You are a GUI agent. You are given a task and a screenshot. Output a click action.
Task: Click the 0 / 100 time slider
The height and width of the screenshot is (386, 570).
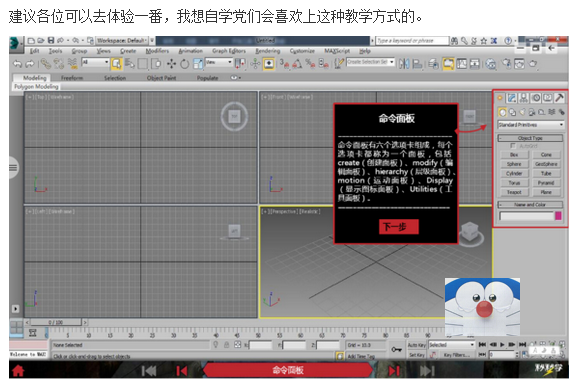point(56,322)
